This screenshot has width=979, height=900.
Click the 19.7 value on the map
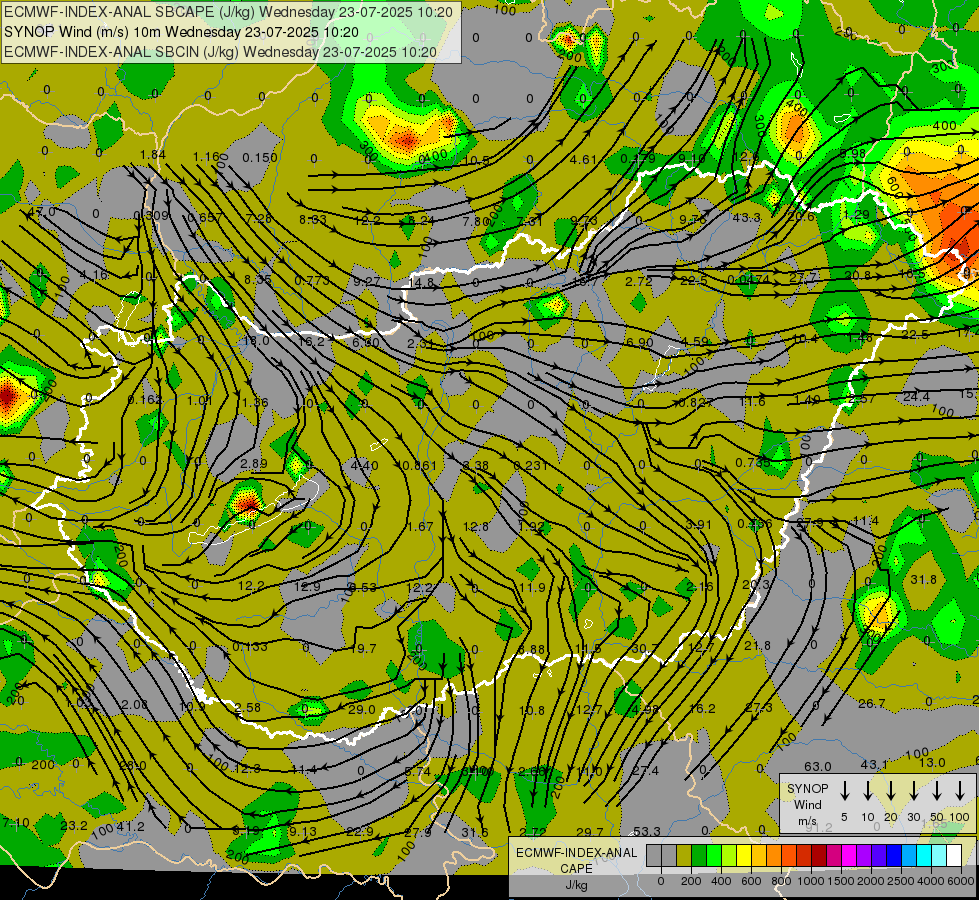(363, 649)
